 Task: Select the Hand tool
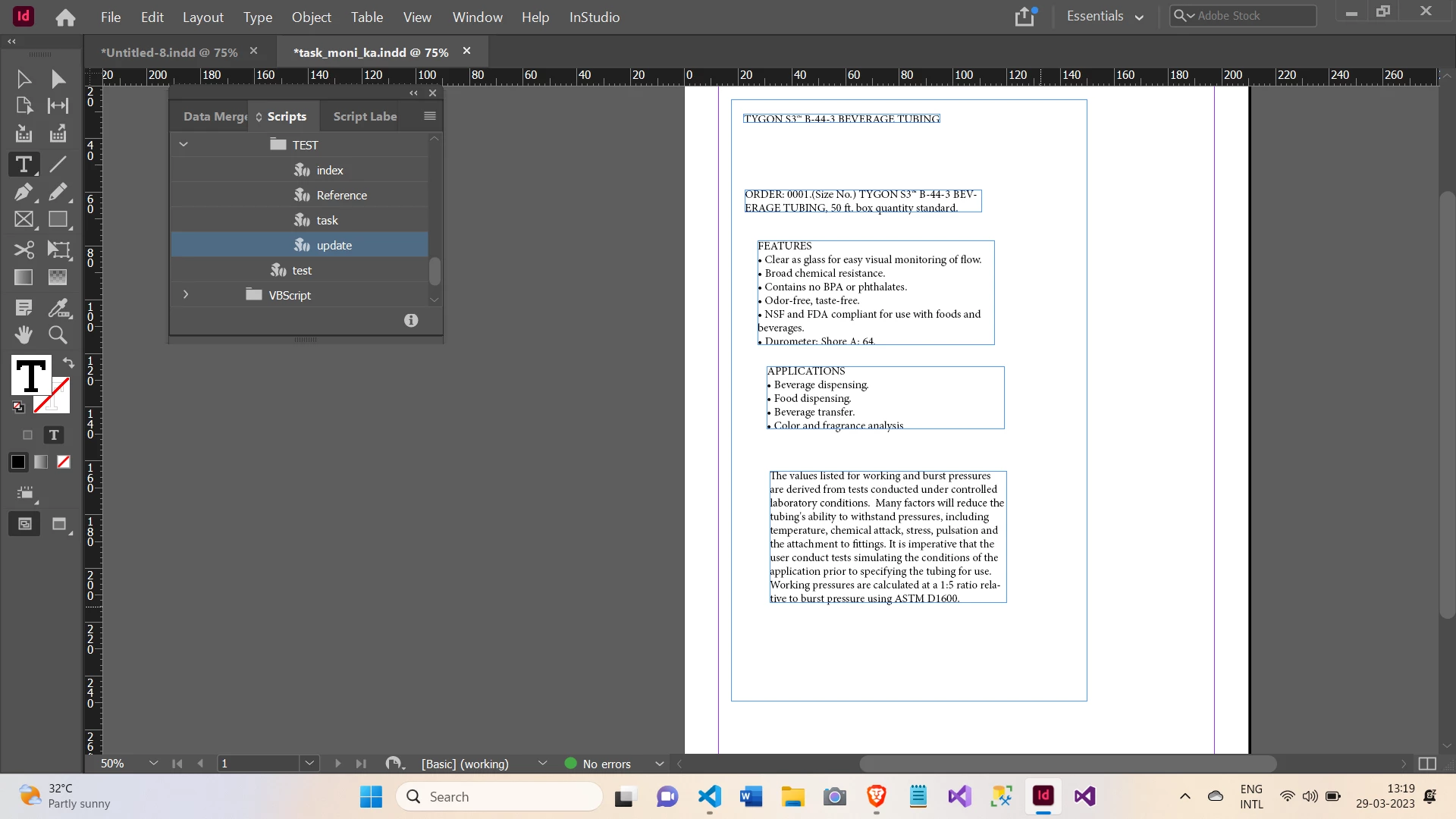[x=24, y=334]
